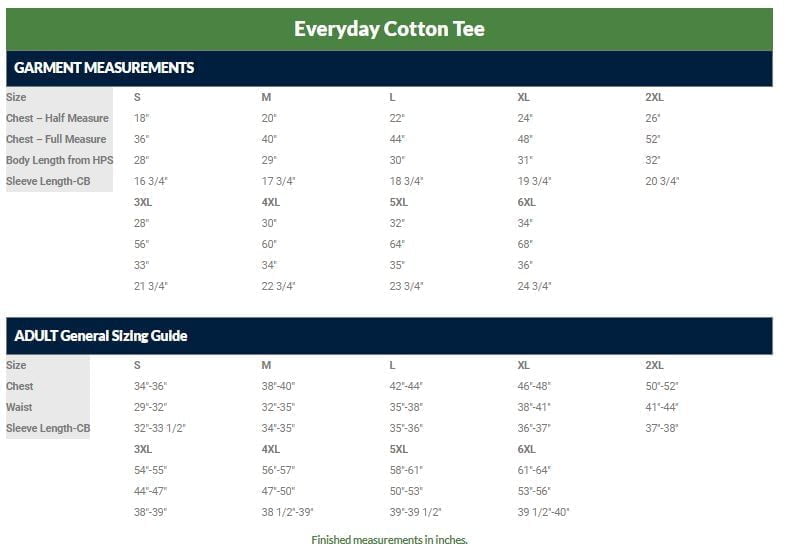
Task: Click the Everyday Cotton Tee title banner
Action: (x=389, y=29)
